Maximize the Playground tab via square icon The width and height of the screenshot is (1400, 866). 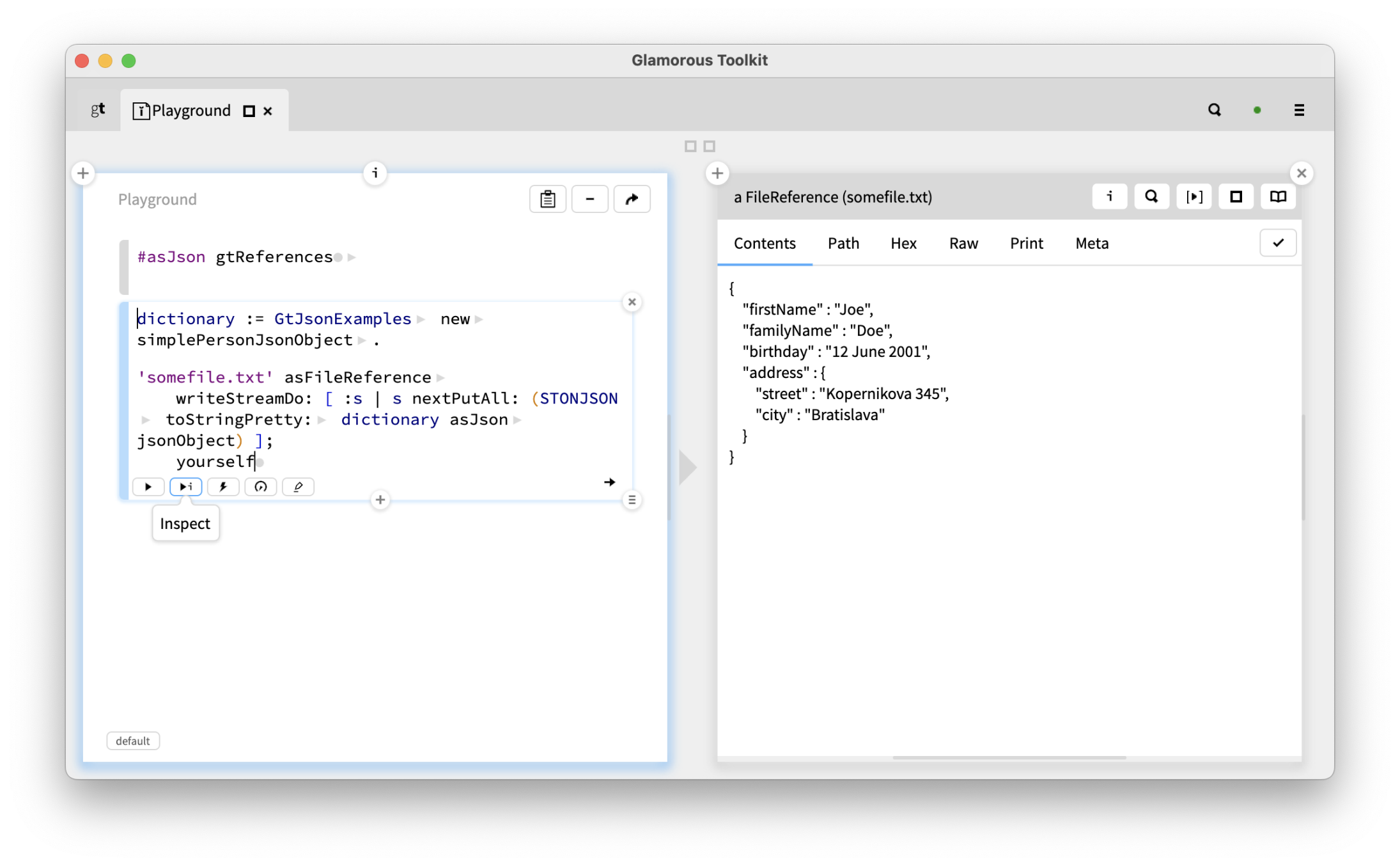[x=249, y=111]
